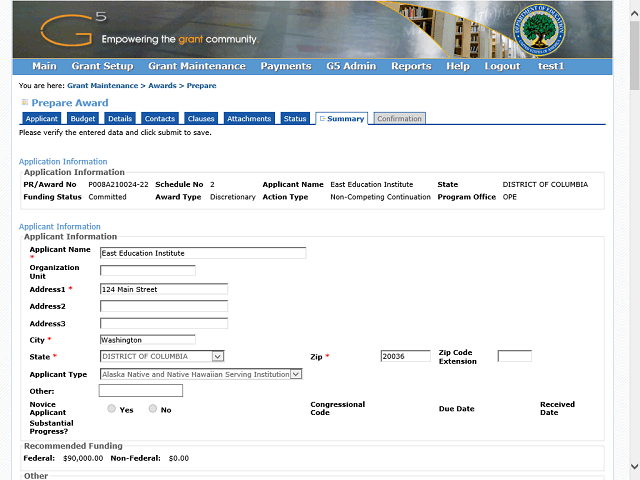Click the Zip code input field
The image size is (640, 480).
(x=405, y=356)
